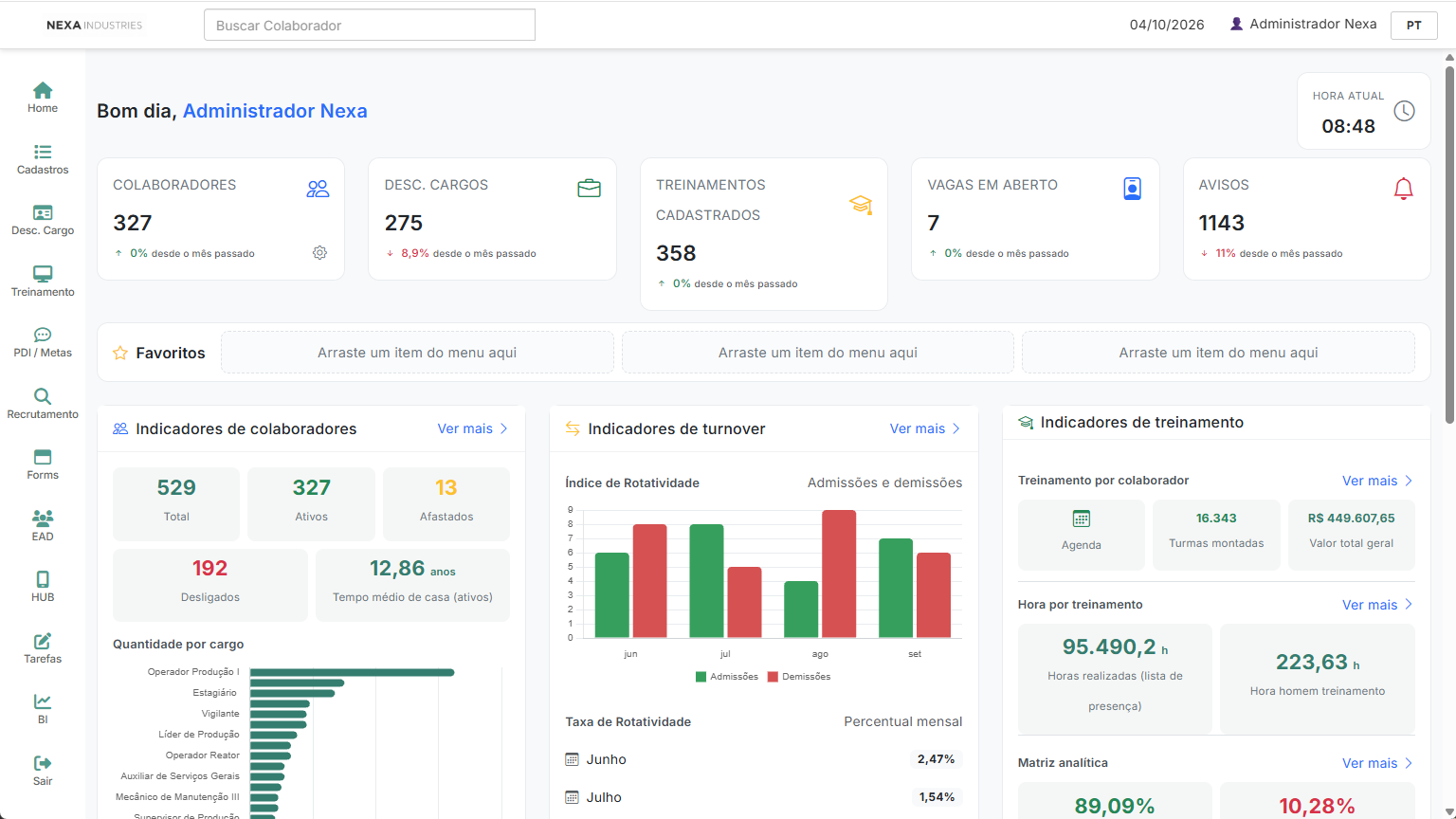Expand Ver mais for Indicadores de turnover
The height and width of the screenshot is (819, 1456).
coord(924,428)
